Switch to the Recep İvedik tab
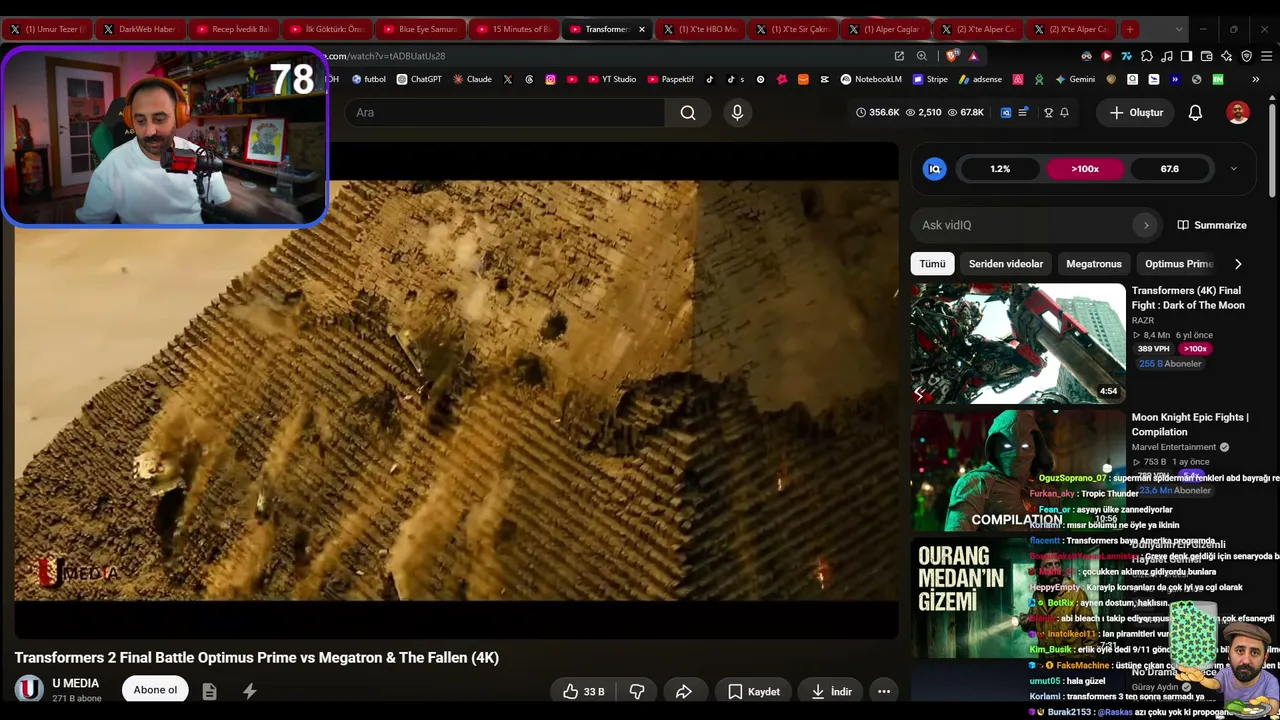Screen dimensions: 1280x720 [232, 29]
